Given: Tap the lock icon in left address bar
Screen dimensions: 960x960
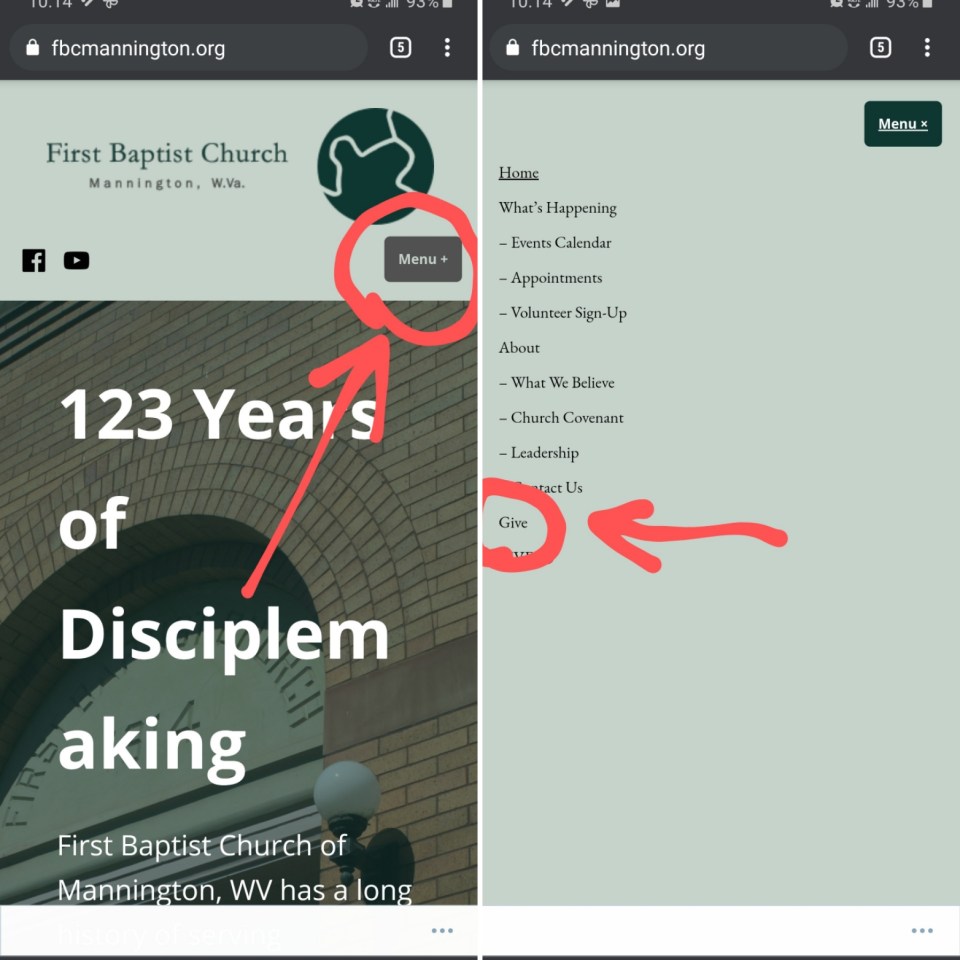Looking at the screenshot, I should [32, 47].
